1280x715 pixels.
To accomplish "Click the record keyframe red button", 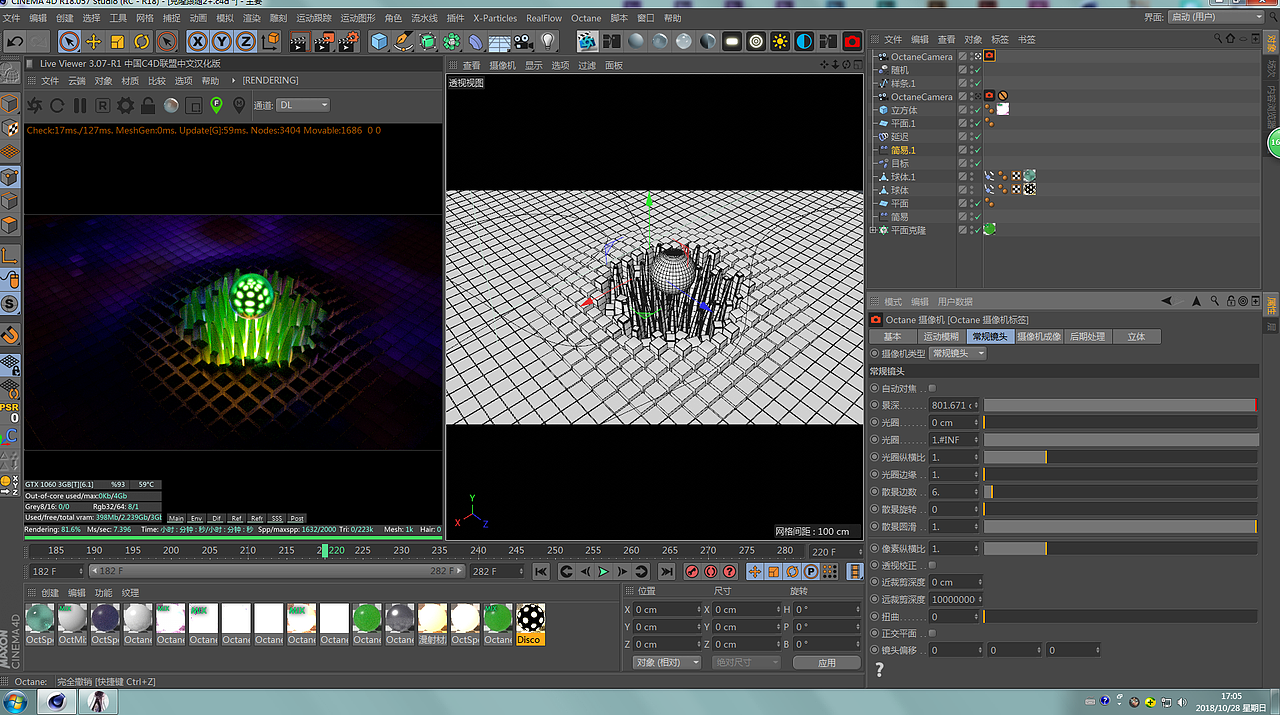I will (x=691, y=572).
